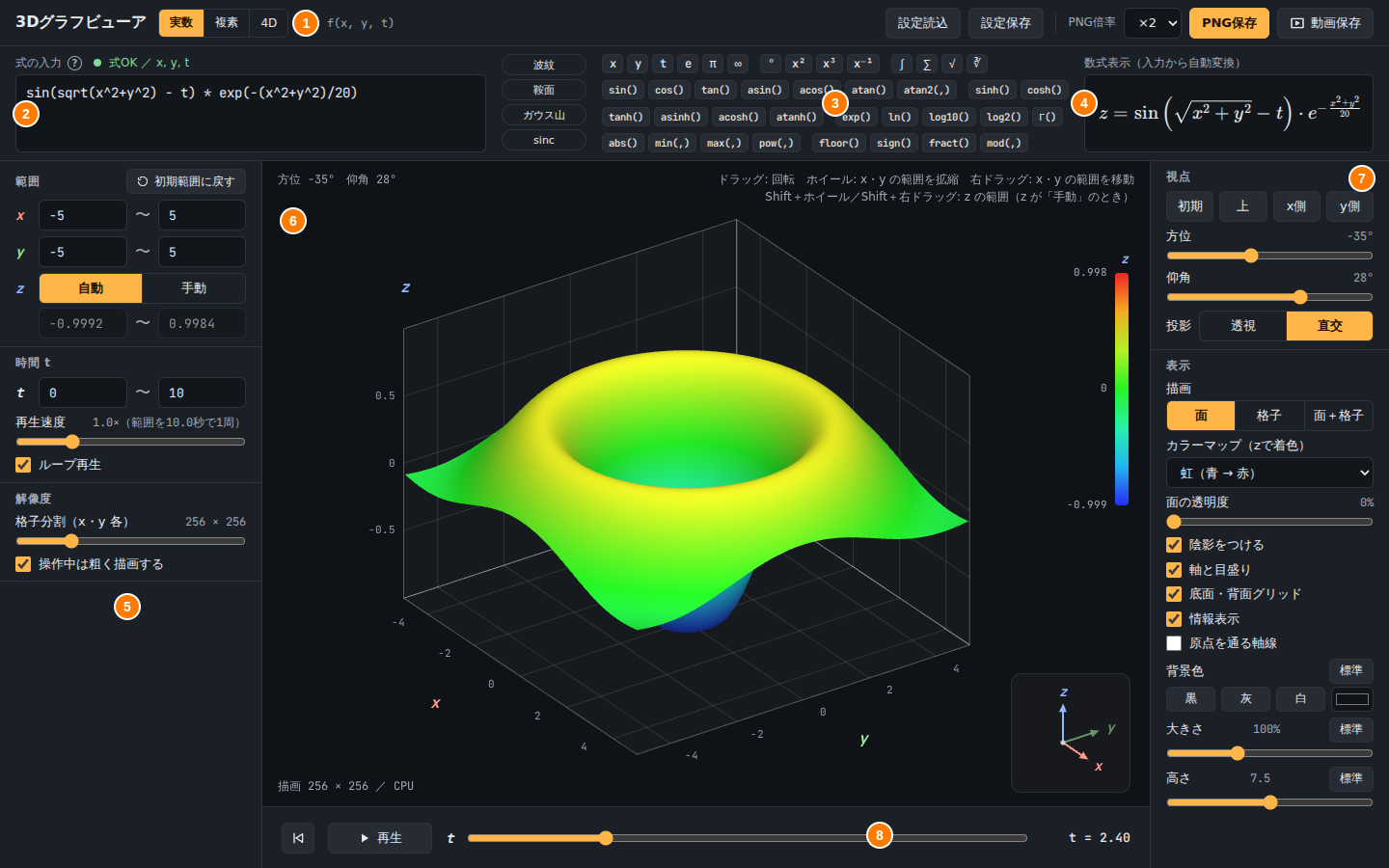This screenshot has width=1389, height=868.
Task: Start animation with the 再生 button
Action: (x=380, y=838)
